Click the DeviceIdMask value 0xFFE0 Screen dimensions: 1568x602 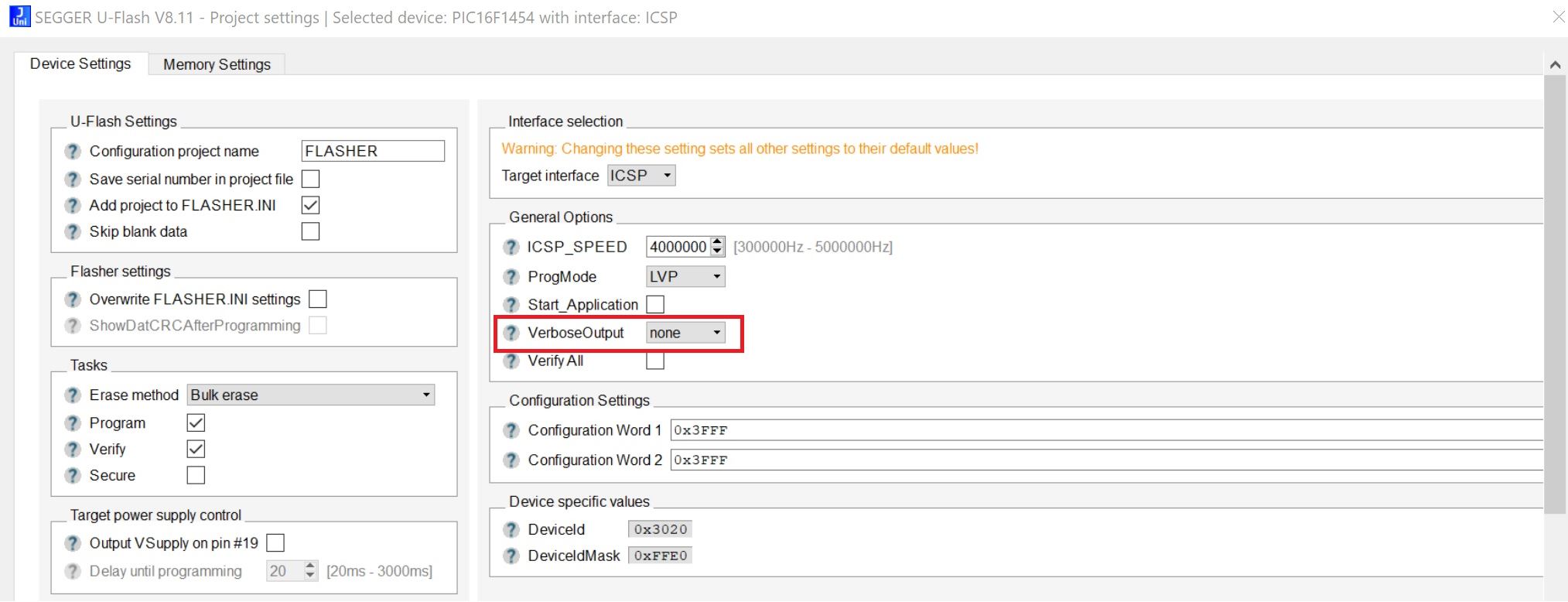coord(660,556)
